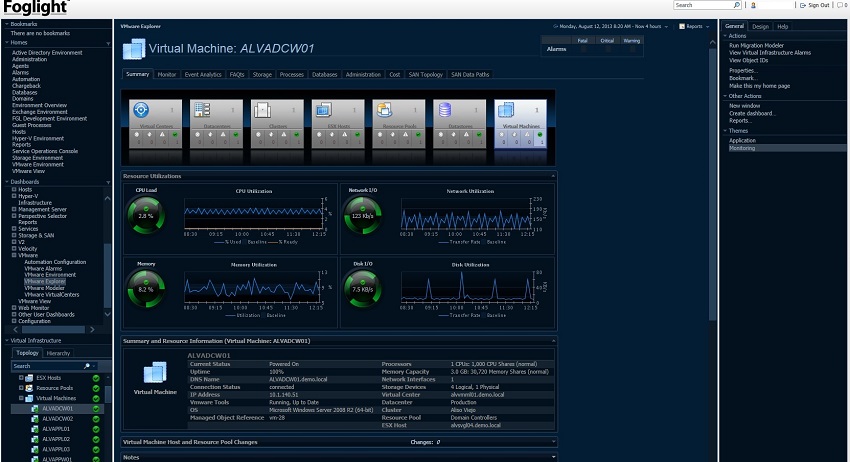Expand the ESX Hosts topology node
This screenshot has height=462, width=850.
point(21,378)
